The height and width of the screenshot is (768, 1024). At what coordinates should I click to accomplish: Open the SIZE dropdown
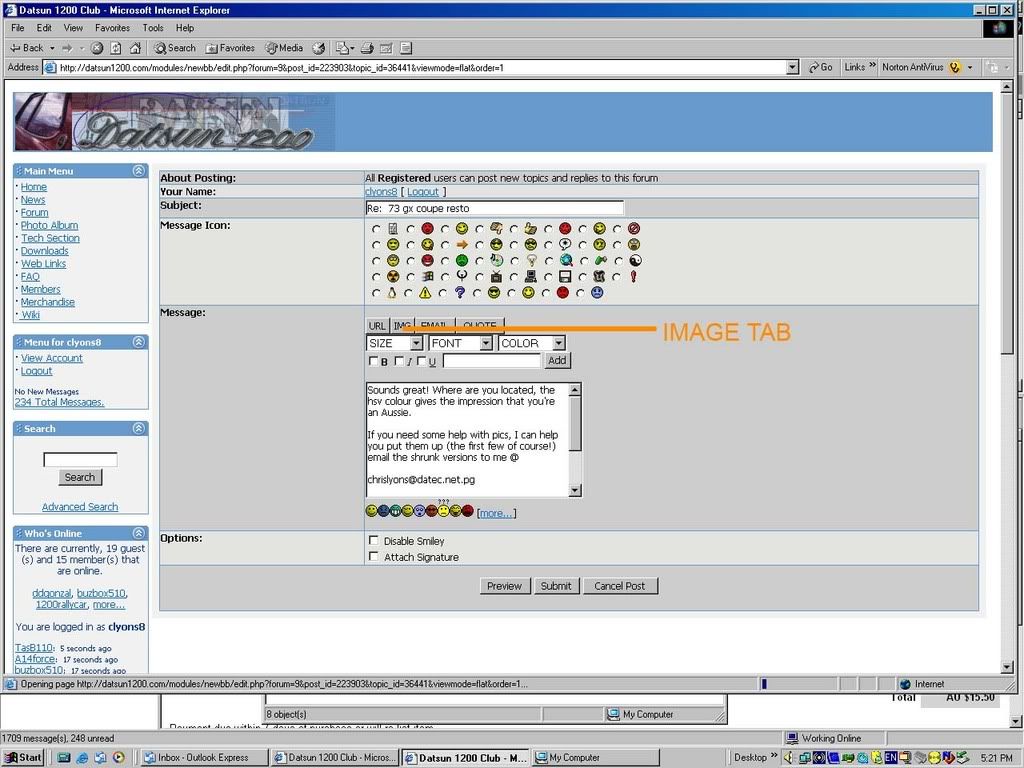tap(394, 343)
